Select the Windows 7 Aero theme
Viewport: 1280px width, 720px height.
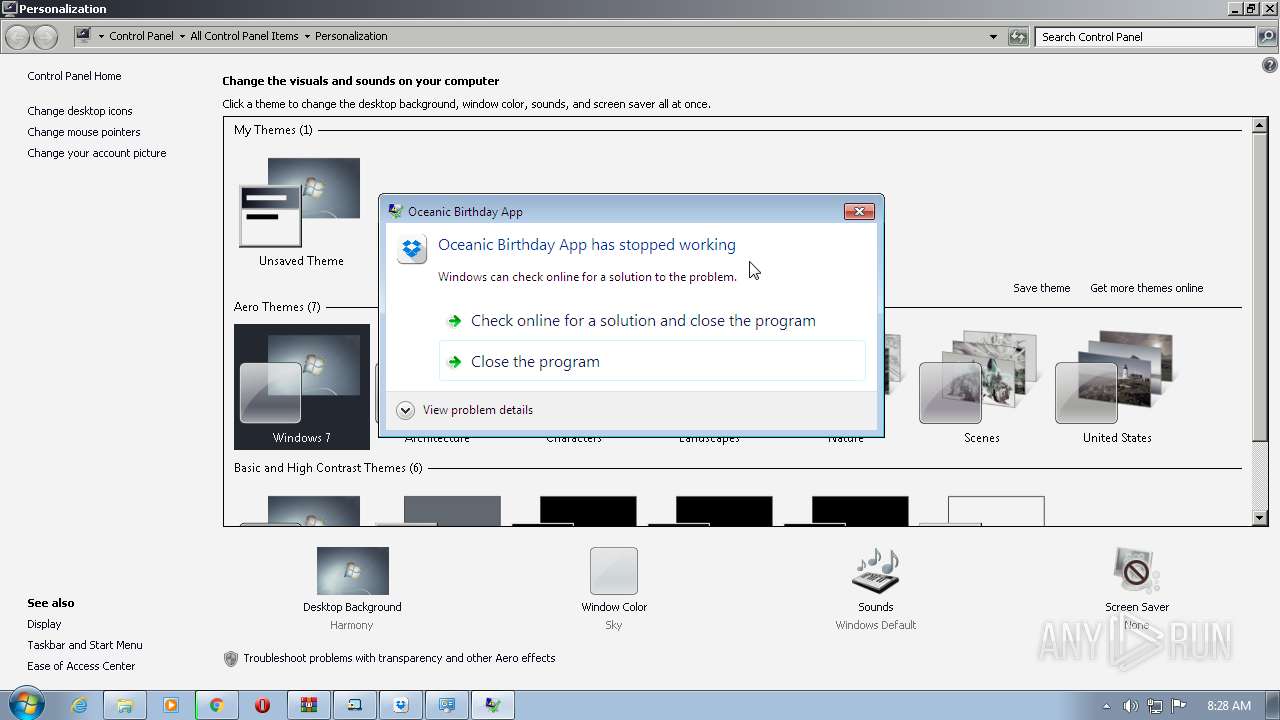coord(302,387)
